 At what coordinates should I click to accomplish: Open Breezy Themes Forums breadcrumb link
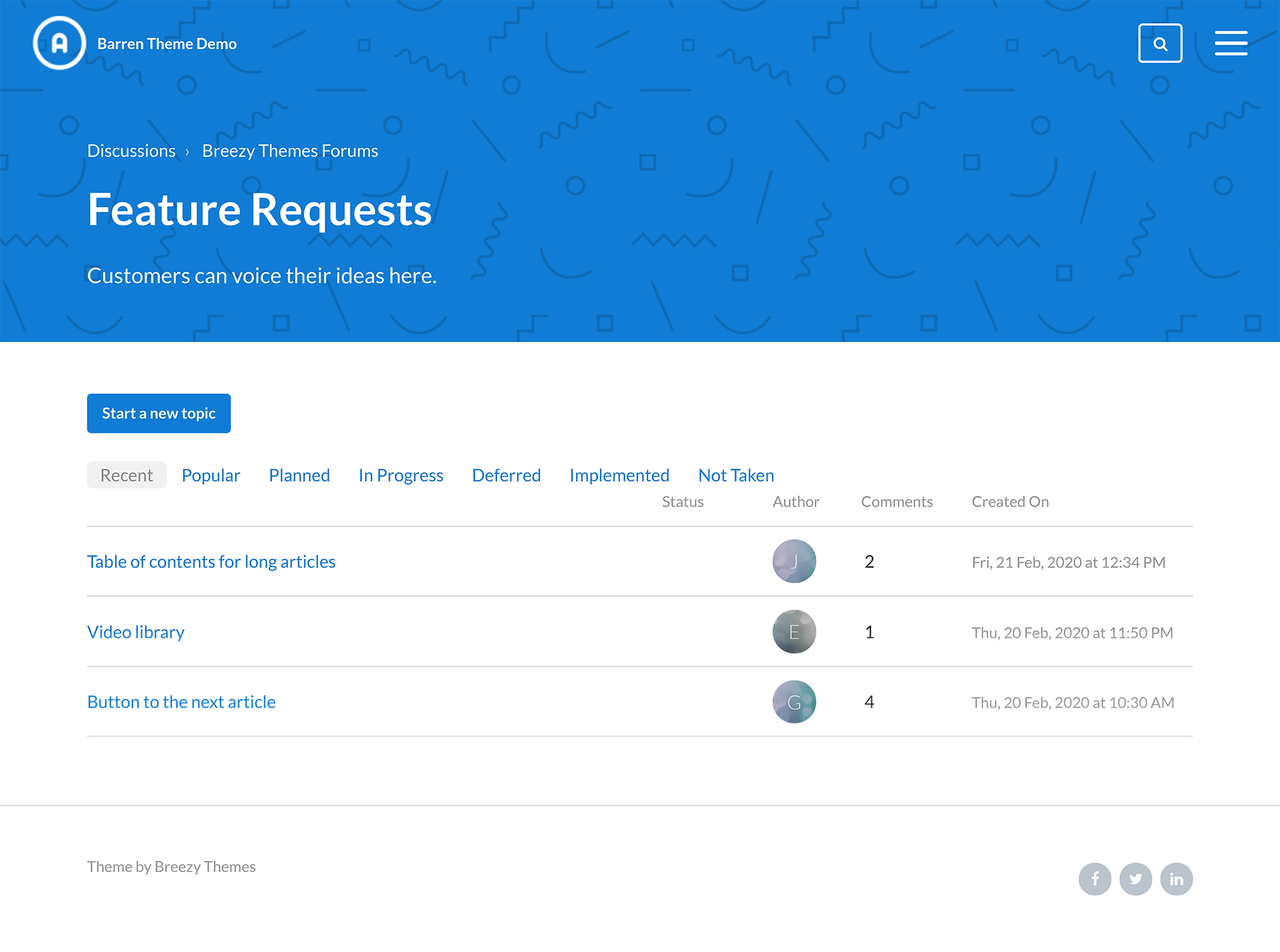pyautogui.click(x=290, y=151)
